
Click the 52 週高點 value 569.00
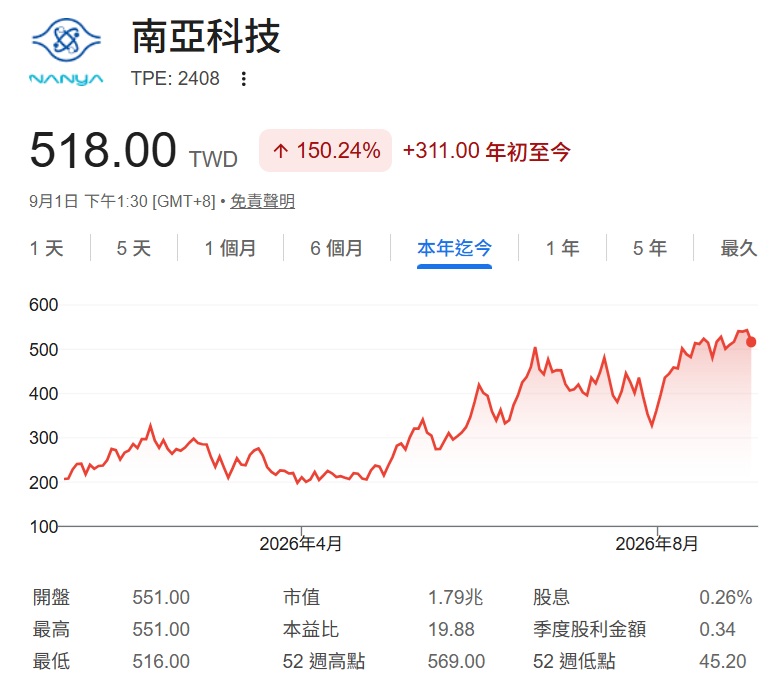click(456, 662)
